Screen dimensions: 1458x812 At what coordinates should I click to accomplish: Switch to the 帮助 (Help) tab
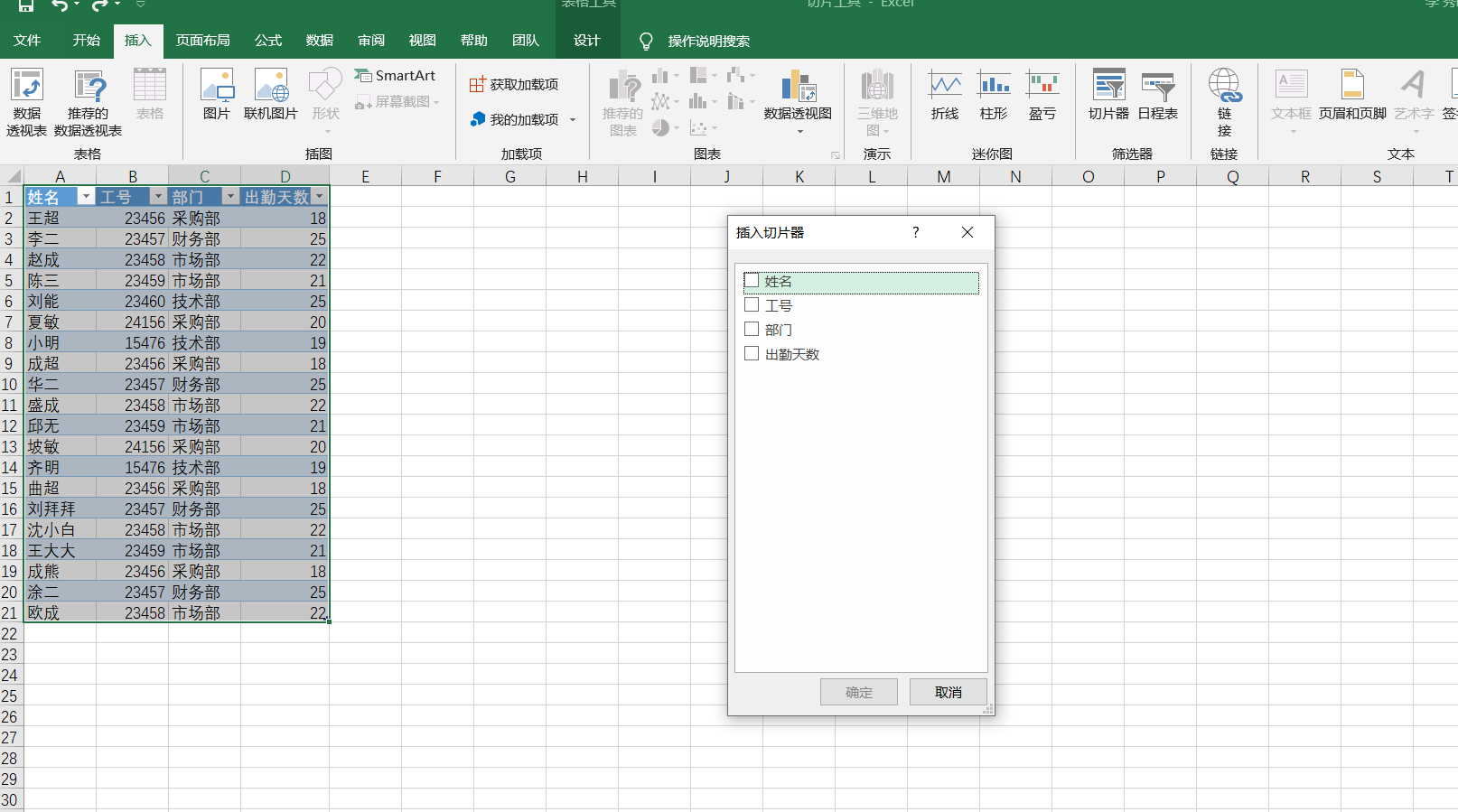coord(474,41)
